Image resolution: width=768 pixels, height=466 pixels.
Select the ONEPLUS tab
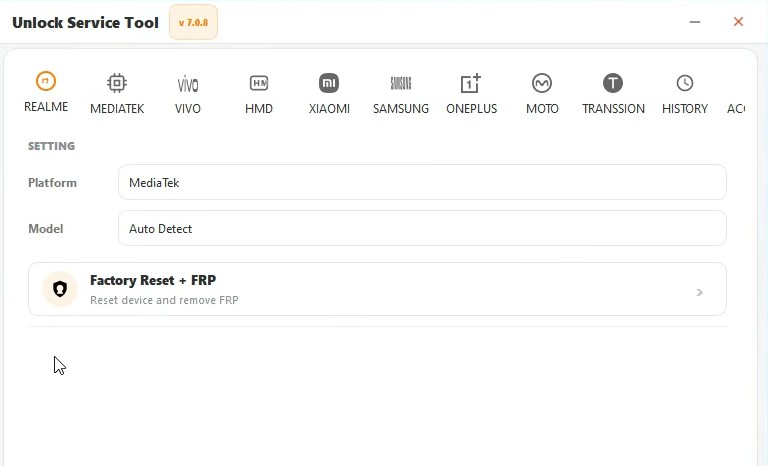click(x=471, y=94)
